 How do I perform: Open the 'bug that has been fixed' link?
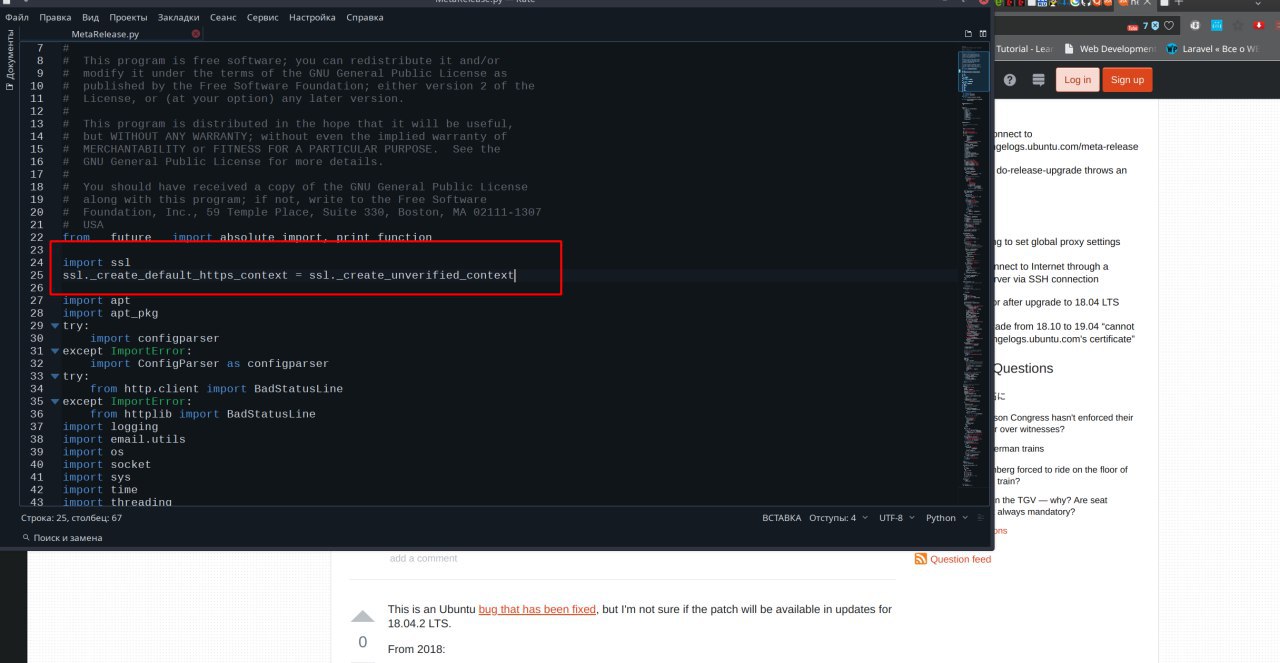tap(537, 609)
